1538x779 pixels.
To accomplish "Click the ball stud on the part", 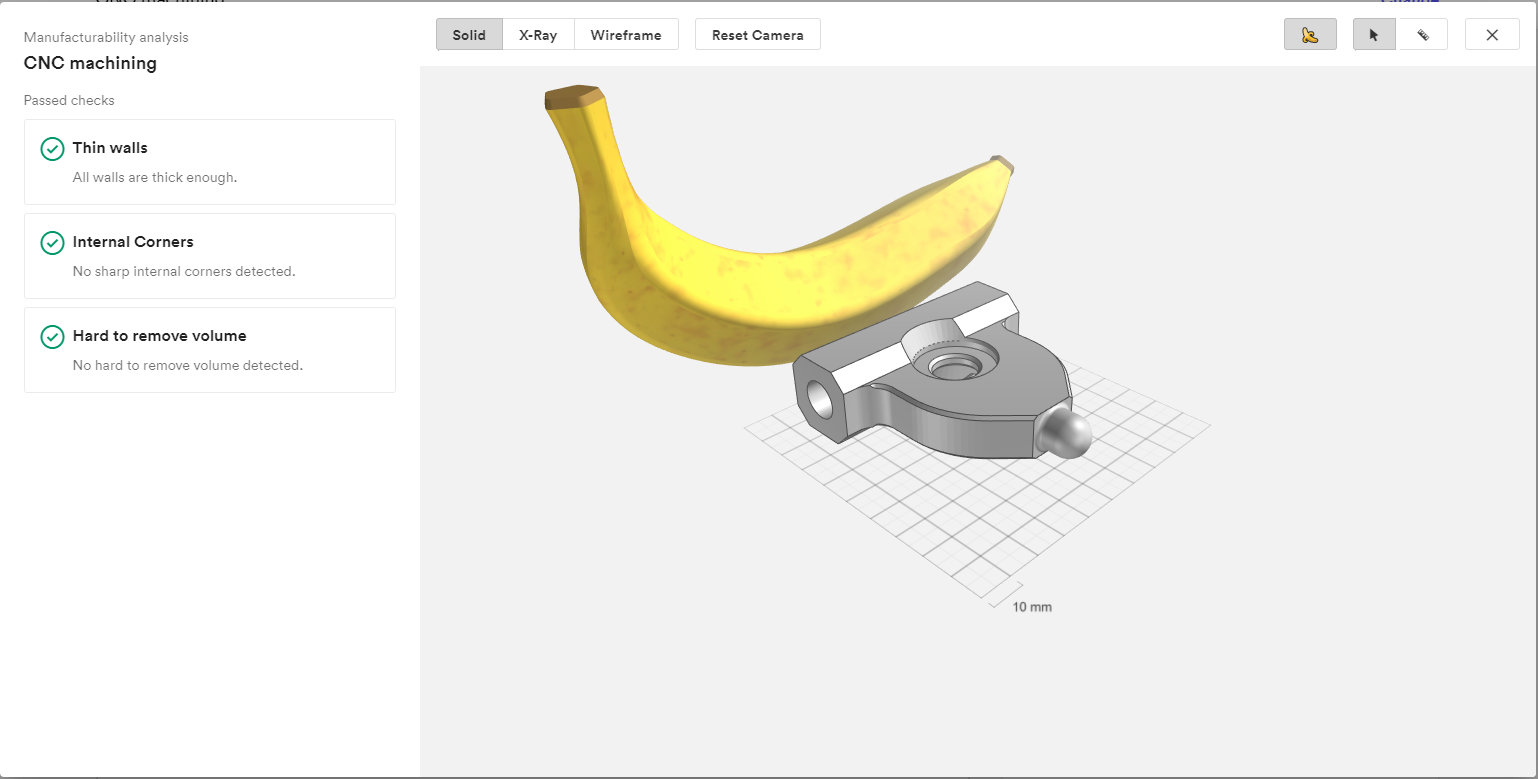I will point(1064,434).
